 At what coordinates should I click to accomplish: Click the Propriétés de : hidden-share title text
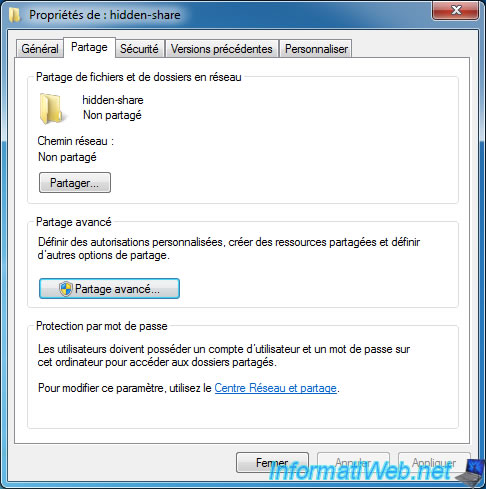[105, 15]
